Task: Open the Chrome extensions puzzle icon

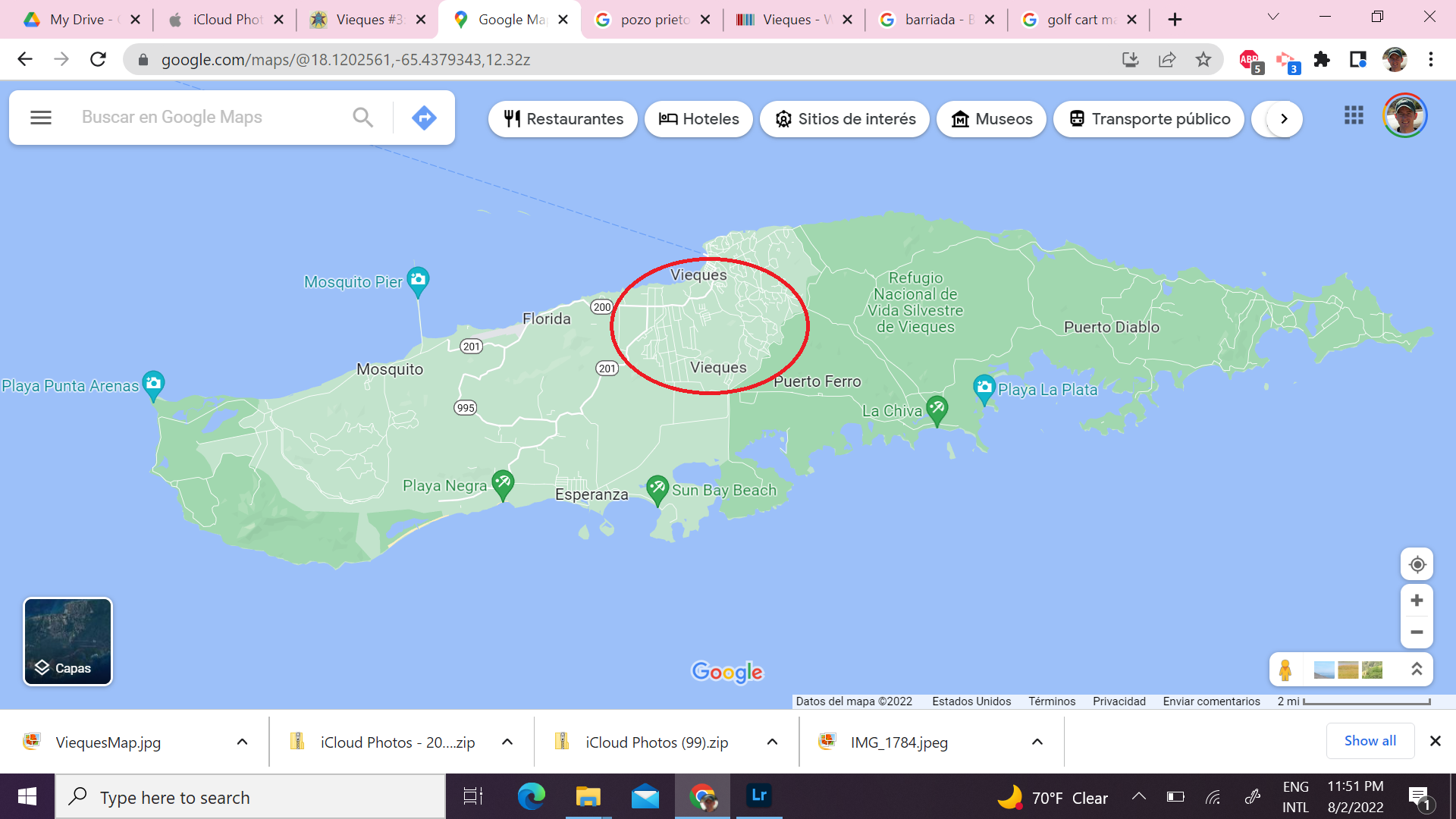Action: (x=1322, y=59)
